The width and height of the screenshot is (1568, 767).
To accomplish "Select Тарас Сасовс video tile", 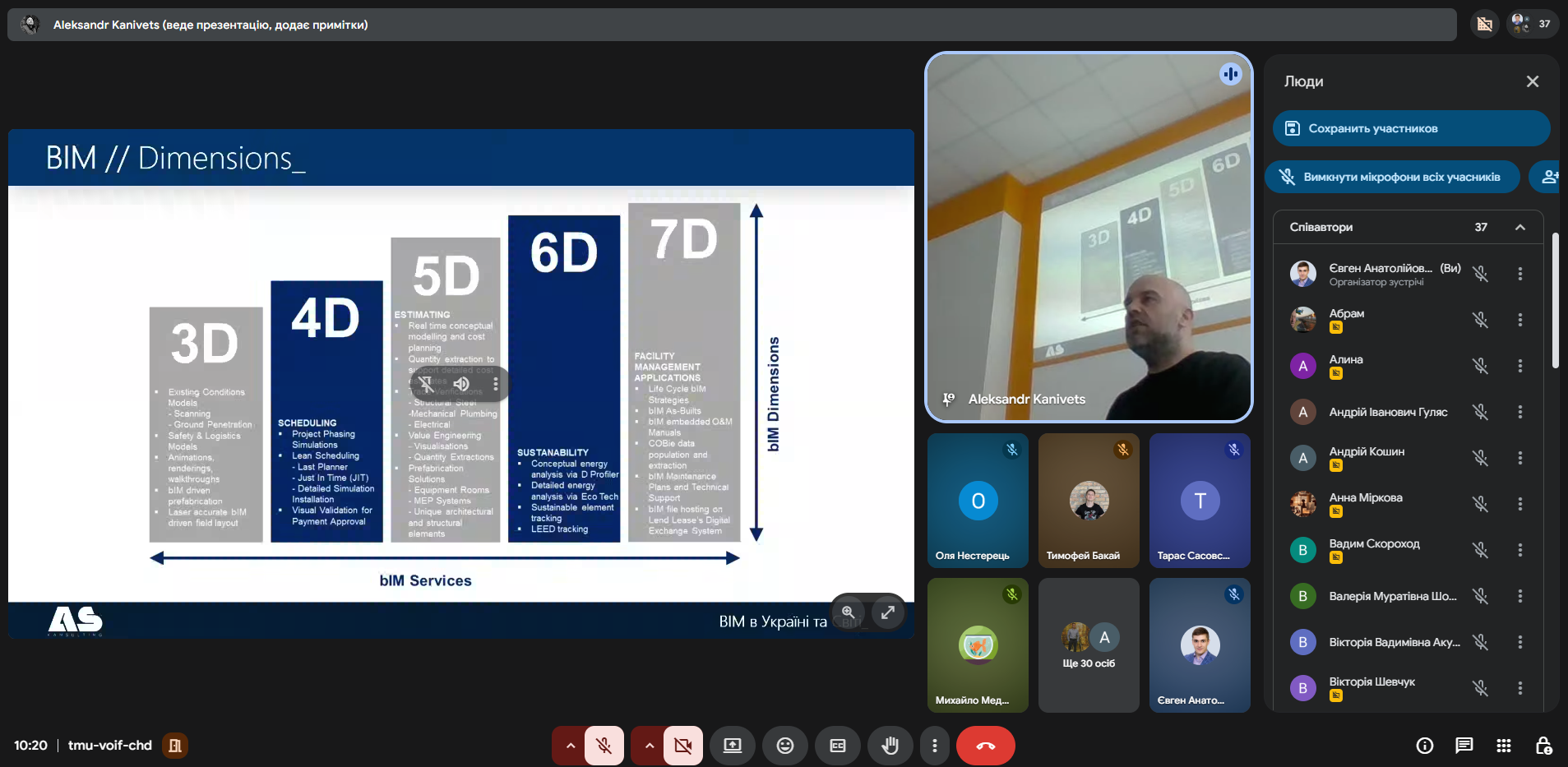I will pos(1200,501).
